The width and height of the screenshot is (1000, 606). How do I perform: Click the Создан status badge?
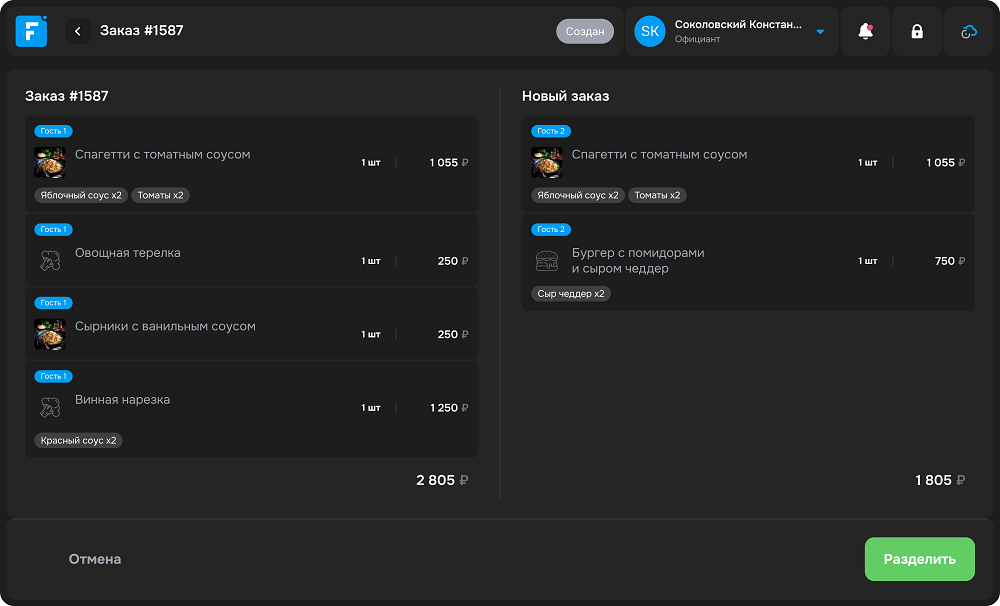[585, 31]
